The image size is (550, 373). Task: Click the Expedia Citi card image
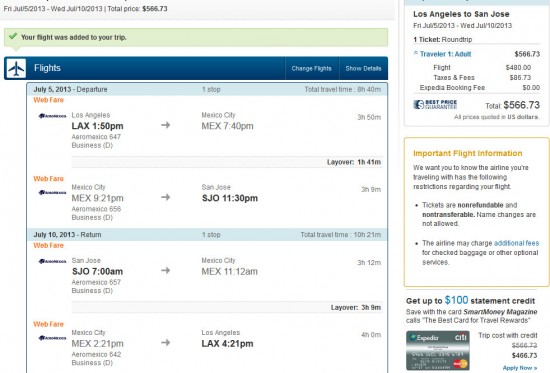438,351
